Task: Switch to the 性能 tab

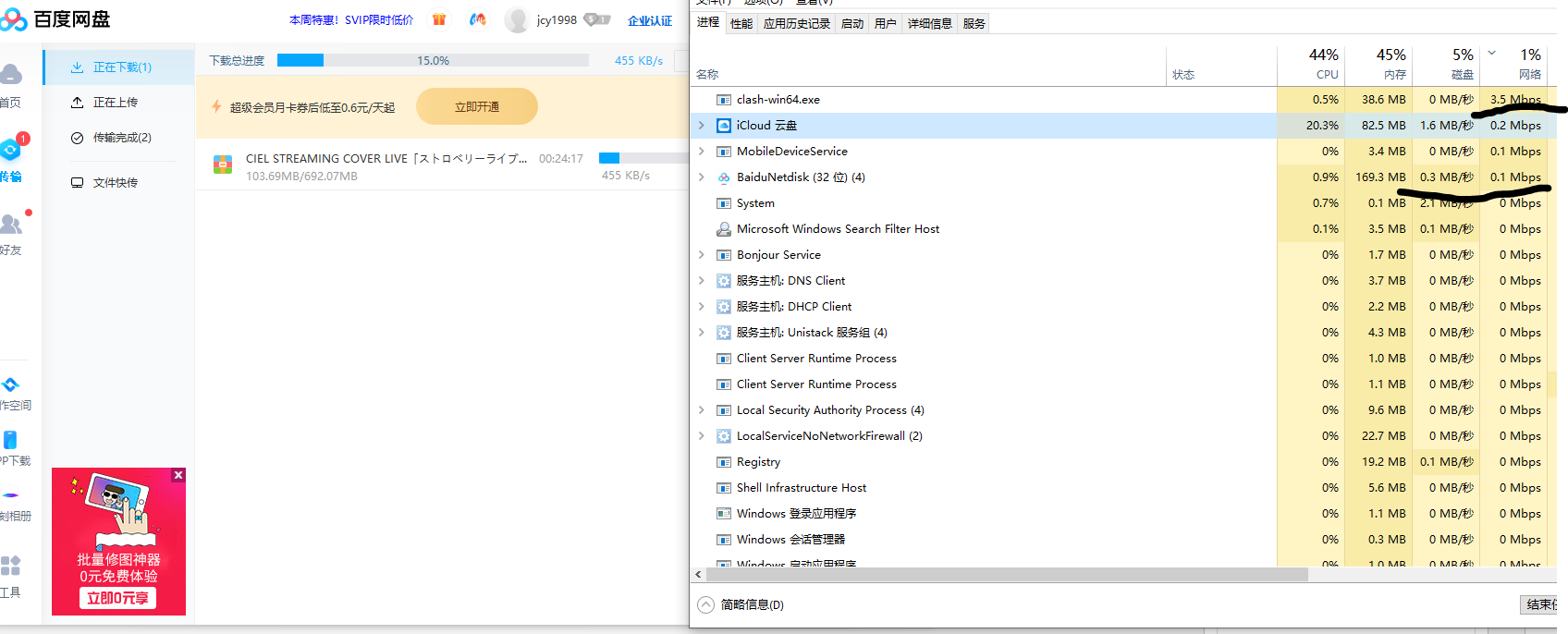Action: point(741,24)
